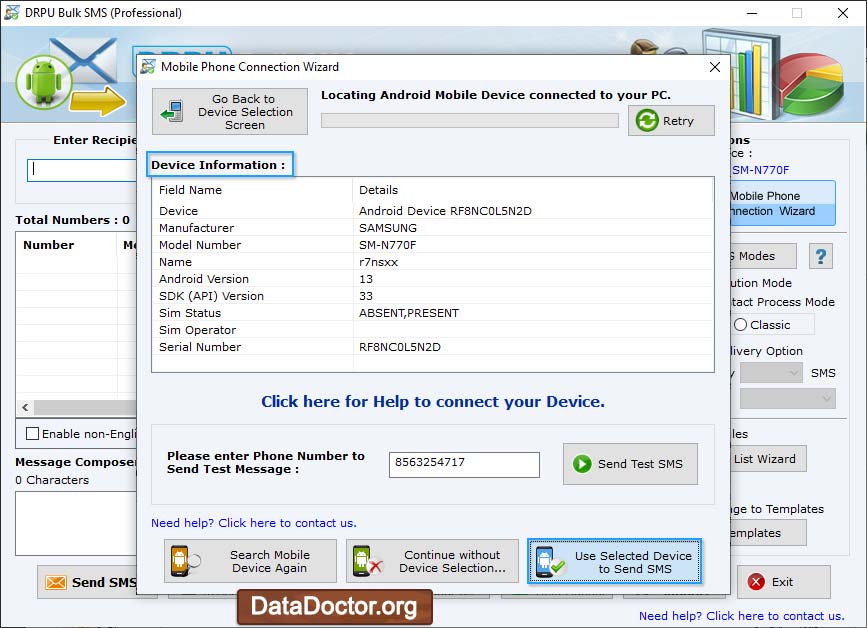Click the test phone number input field
The image size is (867, 628).
(464, 464)
